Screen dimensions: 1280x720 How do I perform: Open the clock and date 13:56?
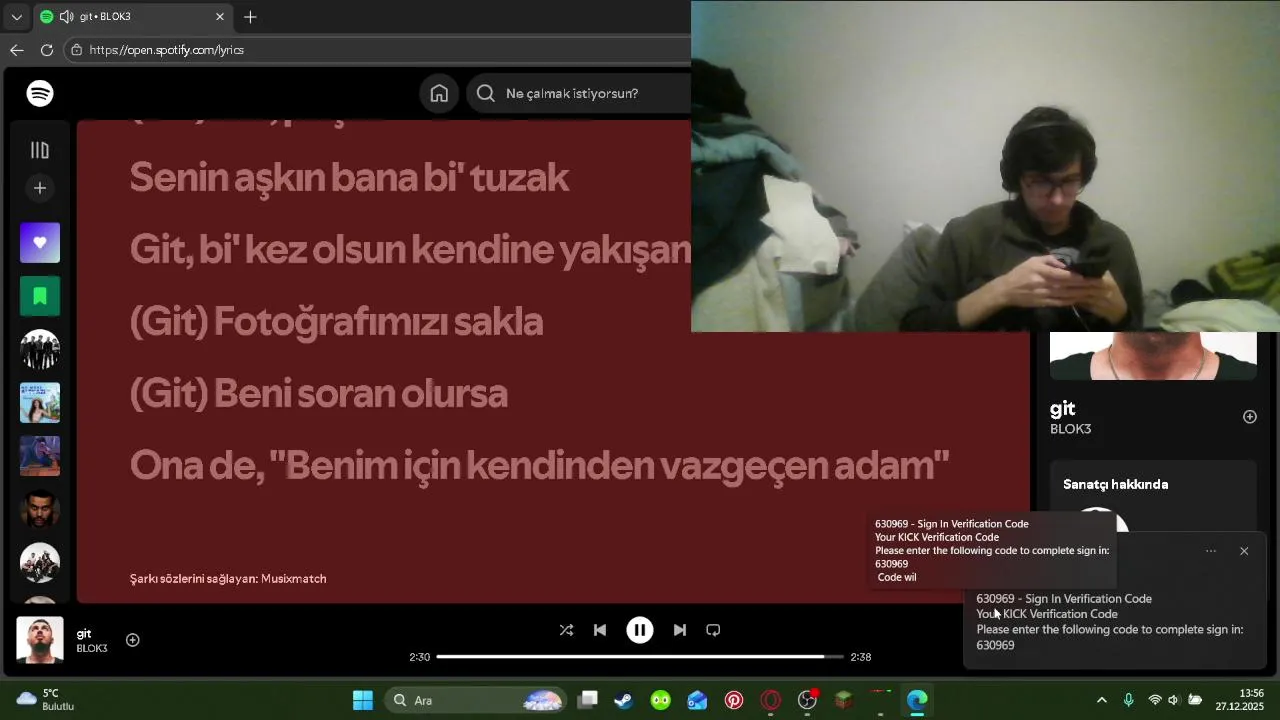pyautogui.click(x=1240, y=700)
